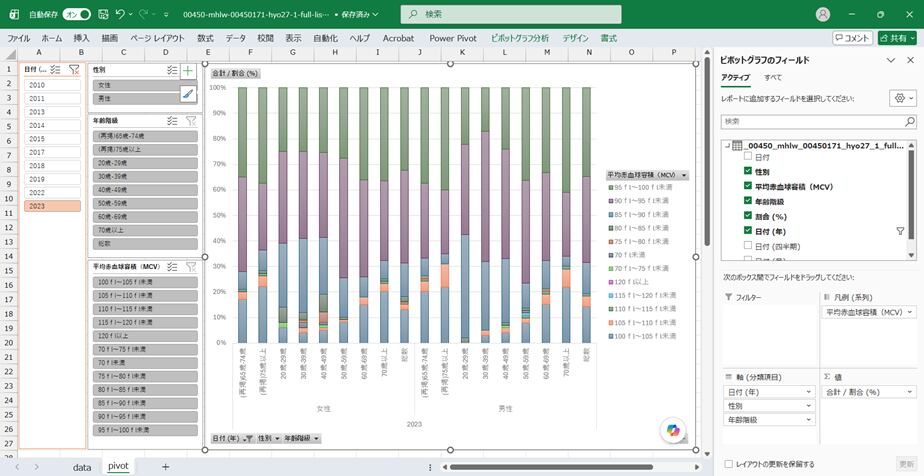Click the Copilot icon on the chart
Image resolution: width=924 pixels, height=476 pixels.
coord(673,430)
